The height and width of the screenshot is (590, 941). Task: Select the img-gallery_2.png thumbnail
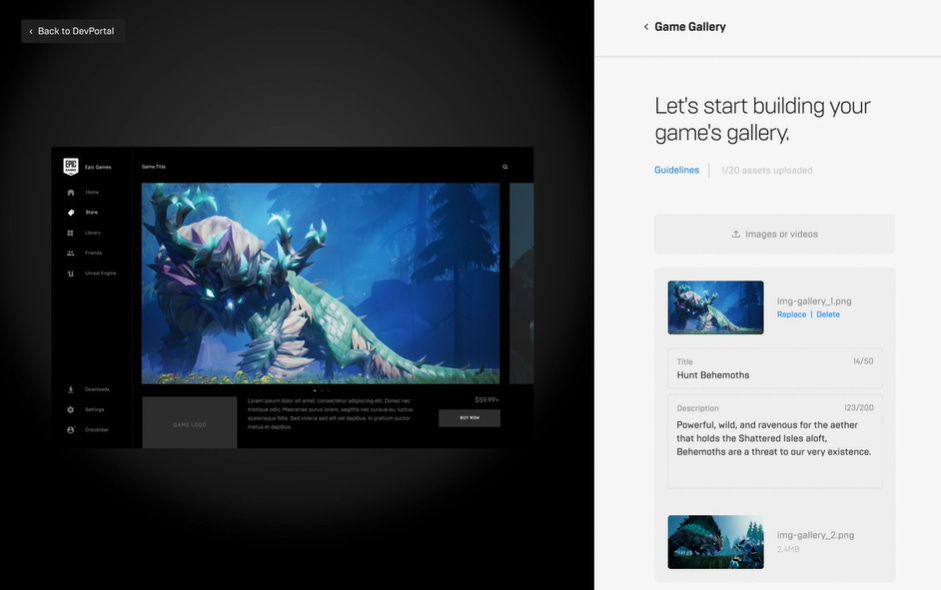click(715, 542)
